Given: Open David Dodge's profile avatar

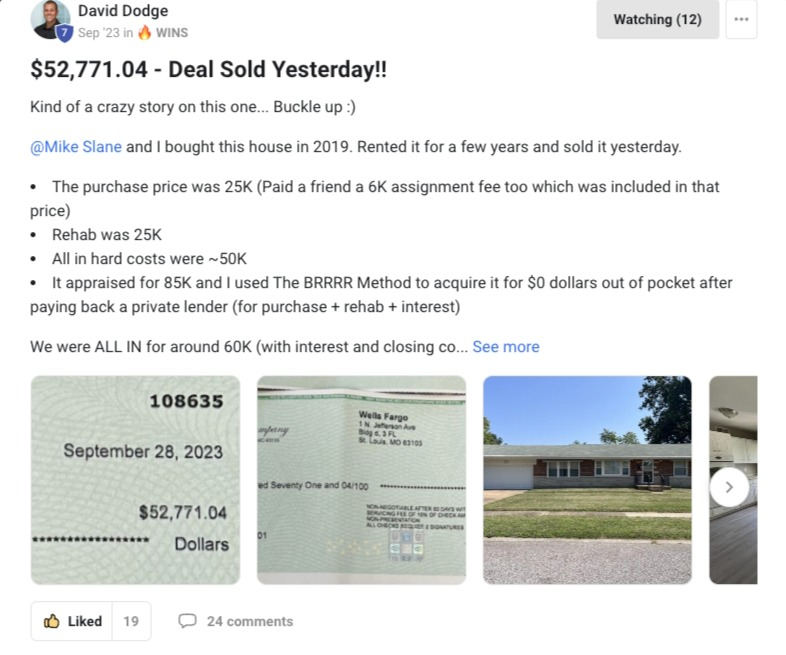Looking at the screenshot, I should pyautogui.click(x=50, y=19).
